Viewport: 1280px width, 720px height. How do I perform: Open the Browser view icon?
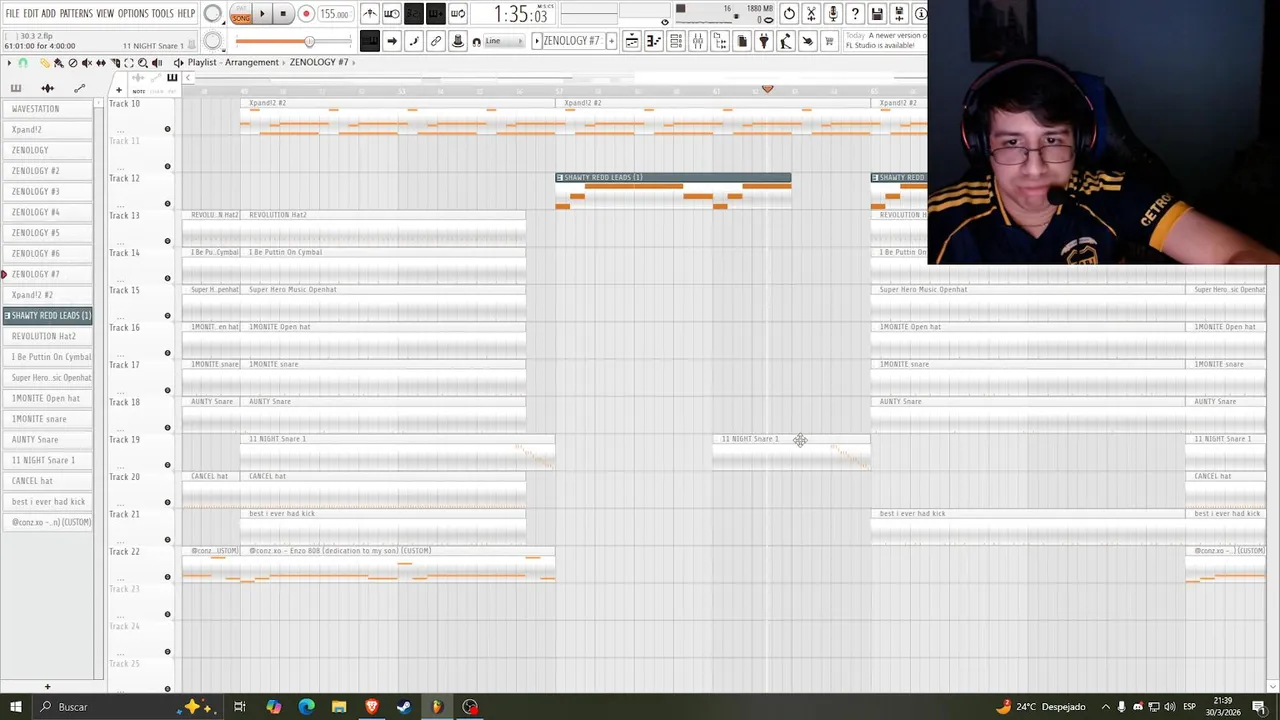[x=720, y=41]
